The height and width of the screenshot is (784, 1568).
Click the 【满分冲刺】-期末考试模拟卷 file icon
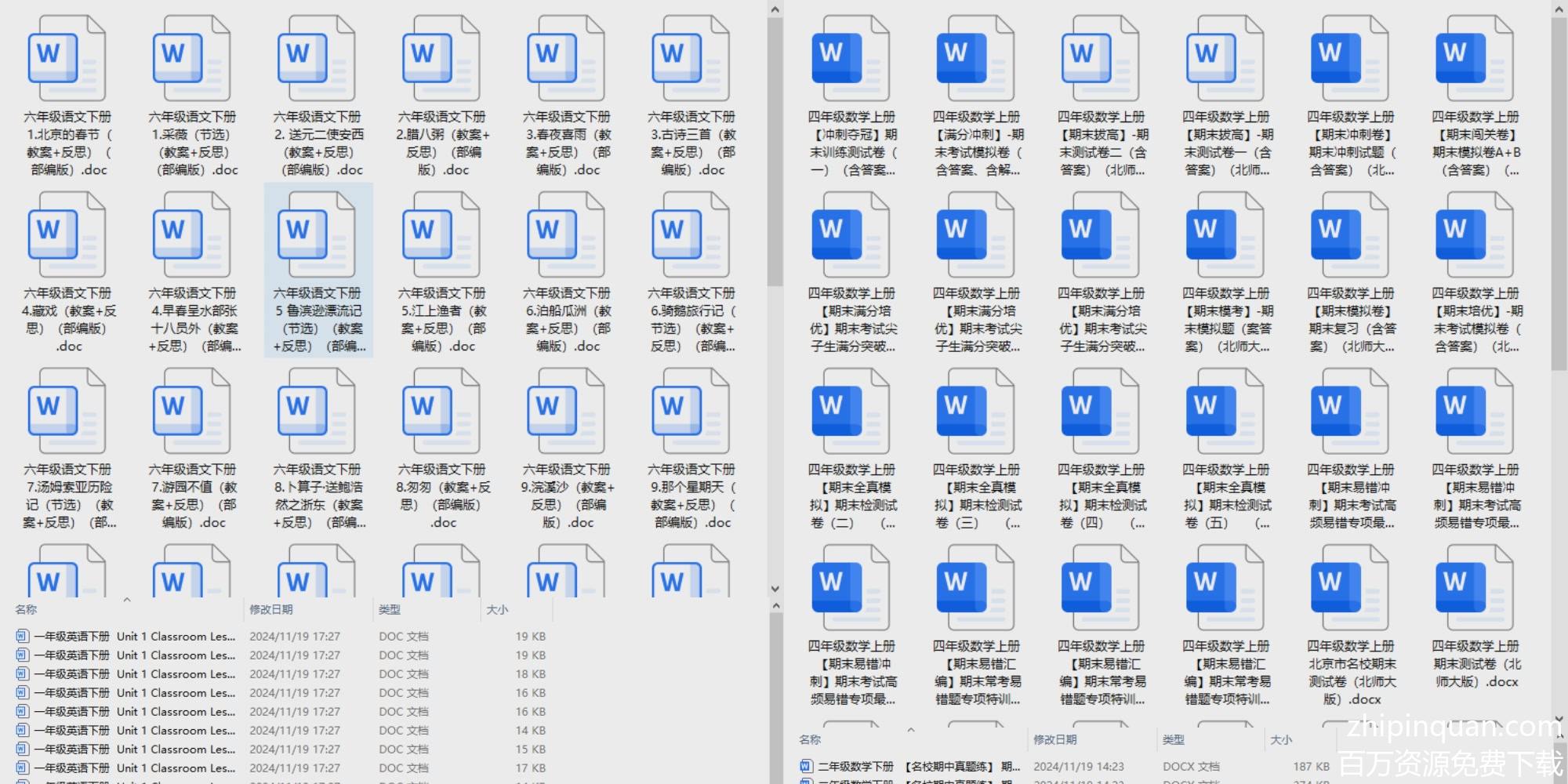click(x=975, y=59)
